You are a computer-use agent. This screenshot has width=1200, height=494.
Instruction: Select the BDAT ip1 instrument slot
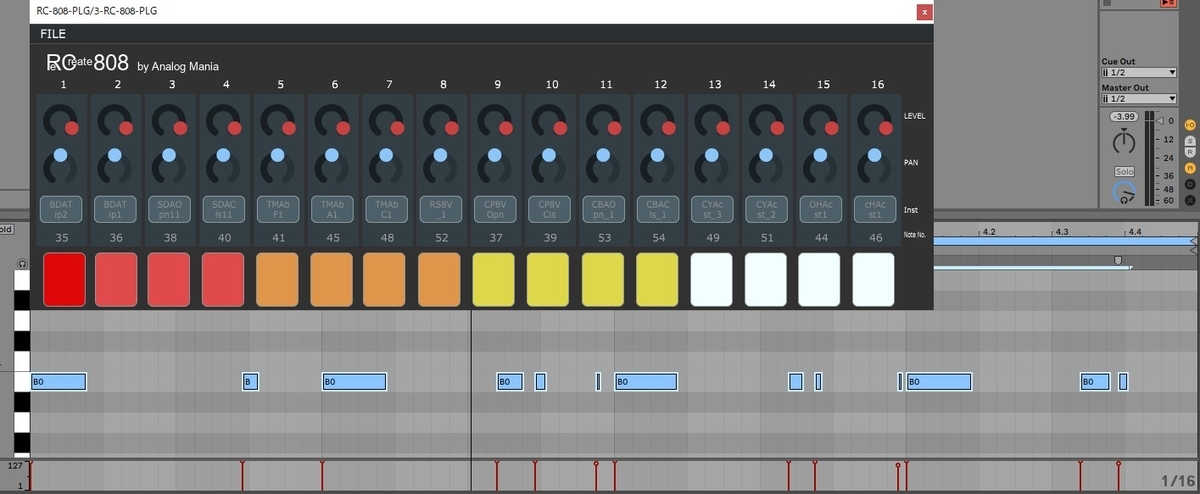(117, 207)
